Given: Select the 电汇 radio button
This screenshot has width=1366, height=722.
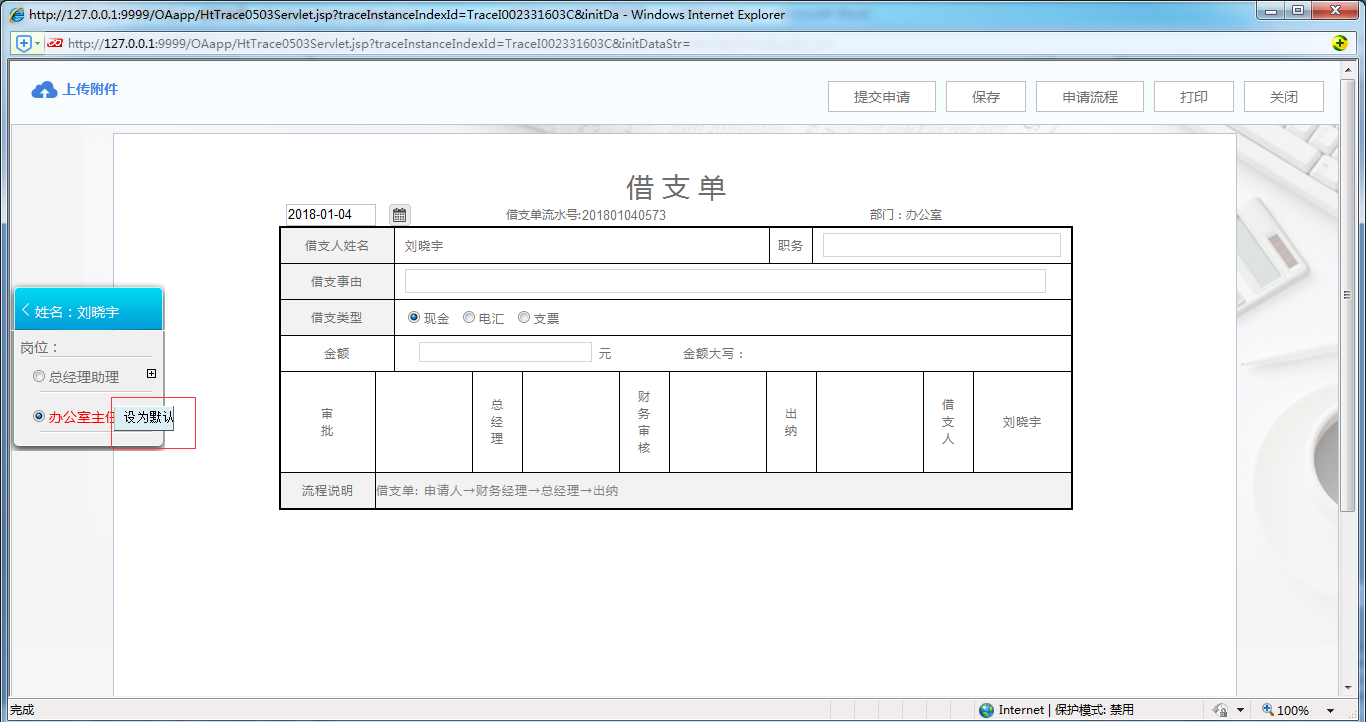Looking at the screenshot, I should [x=469, y=318].
